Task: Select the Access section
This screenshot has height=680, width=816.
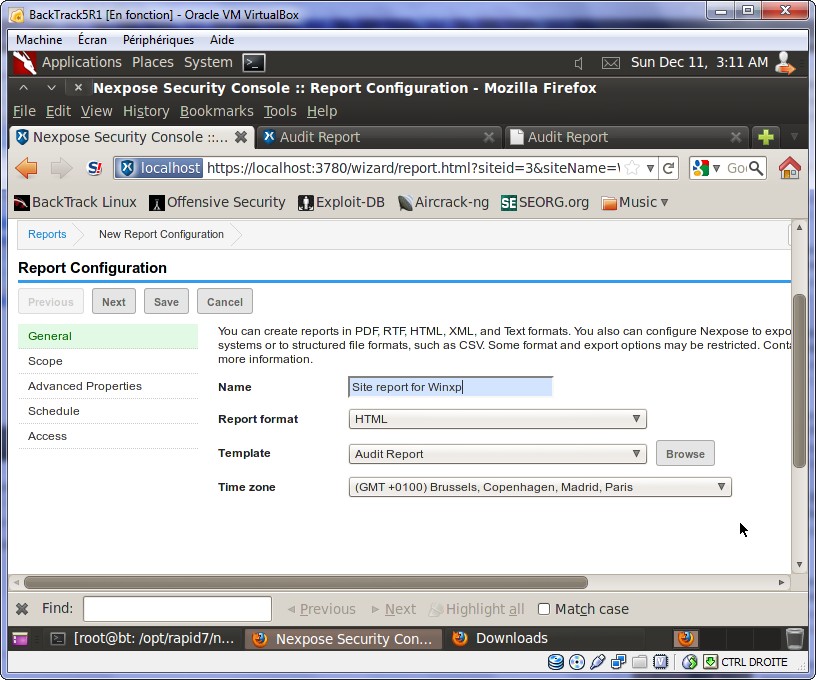Action: coord(108,436)
